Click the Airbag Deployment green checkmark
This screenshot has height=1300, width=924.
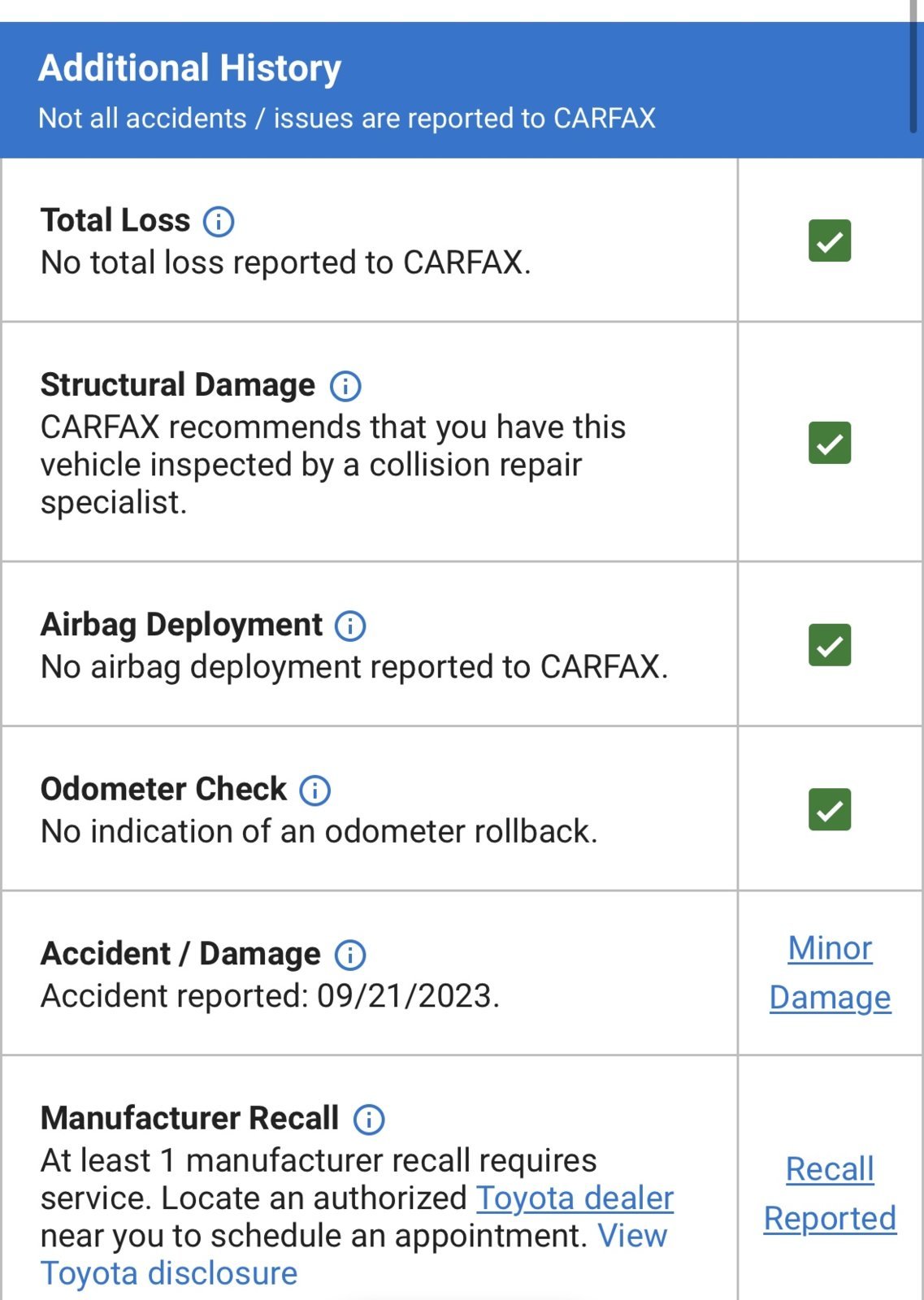(830, 645)
